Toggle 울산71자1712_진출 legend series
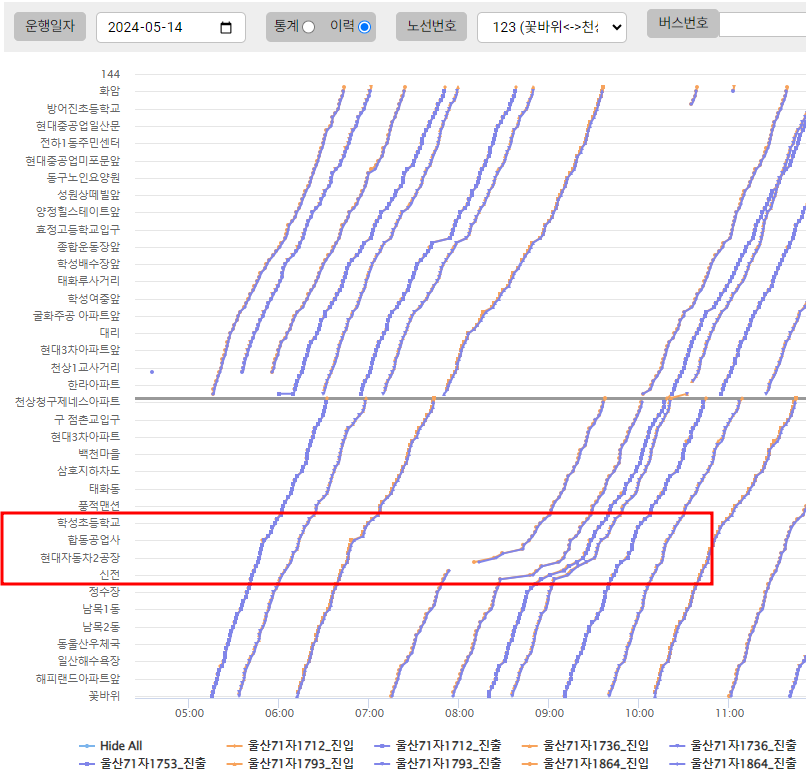This screenshot has width=806, height=781. pos(442,745)
